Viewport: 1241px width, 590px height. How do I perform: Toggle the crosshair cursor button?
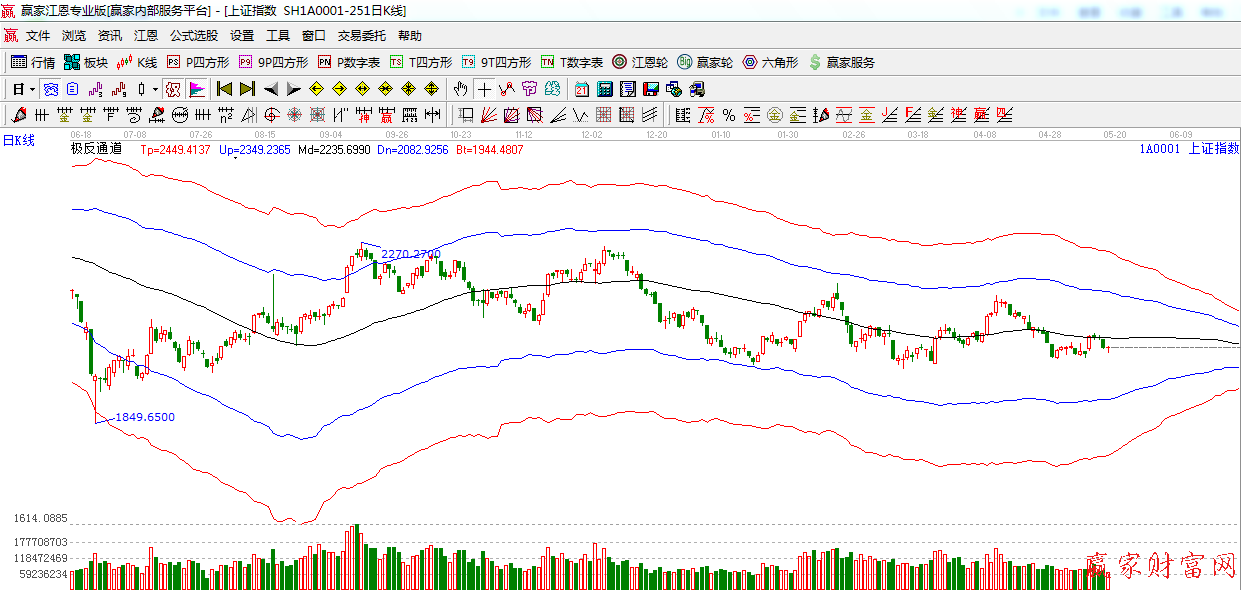pyautogui.click(x=484, y=89)
